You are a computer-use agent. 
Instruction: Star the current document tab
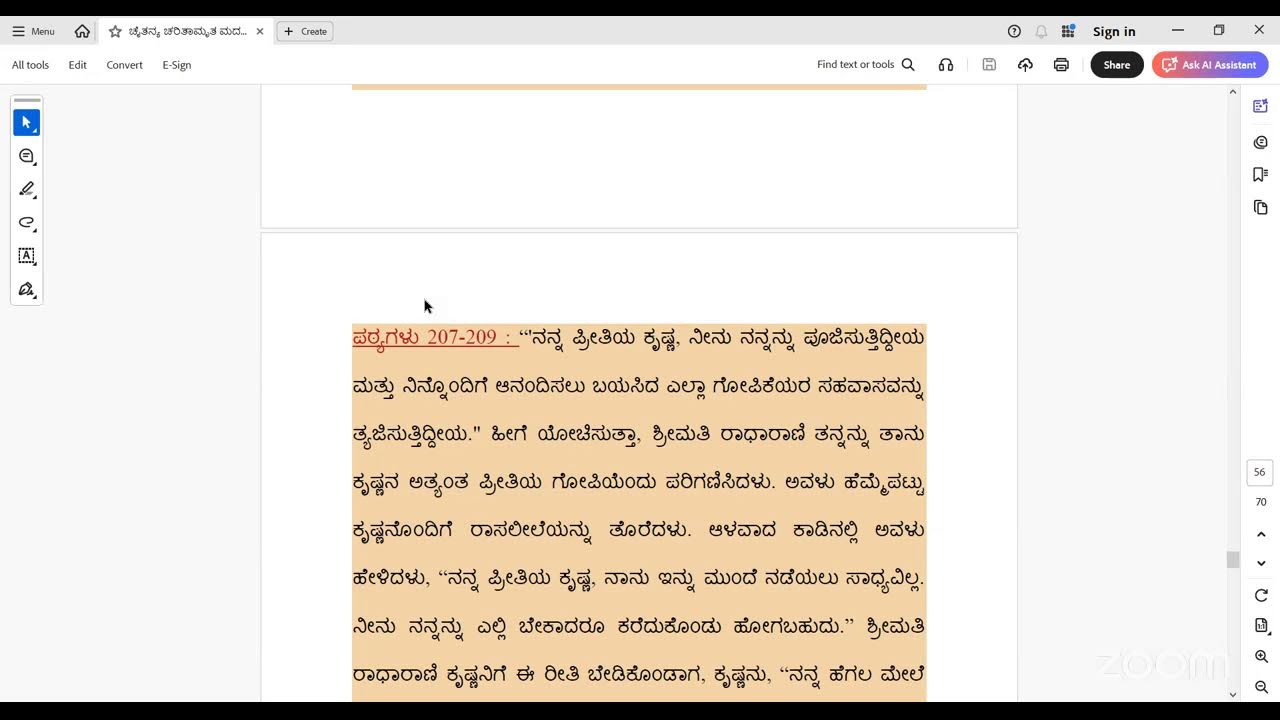[115, 31]
